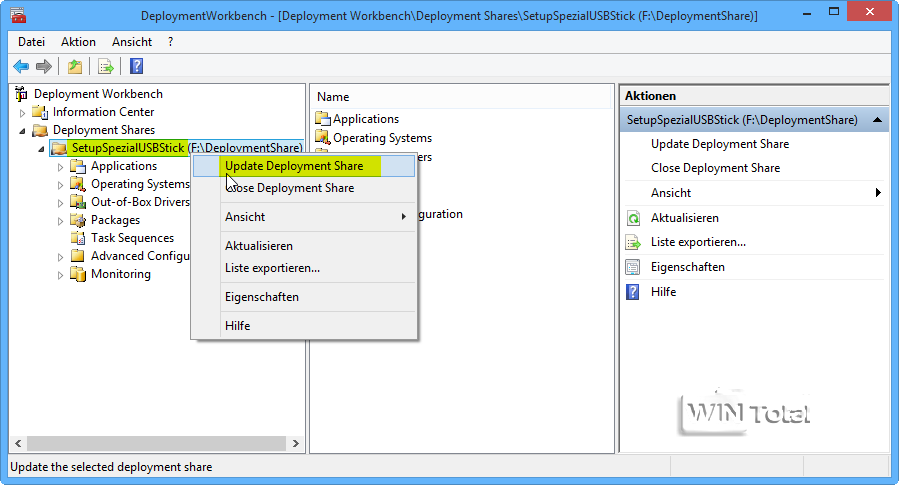Expand the Operating Systems tree node
Image resolution: width=899 pixels, height=485 pixels.
pyautogui.click(x=60, y=185)
